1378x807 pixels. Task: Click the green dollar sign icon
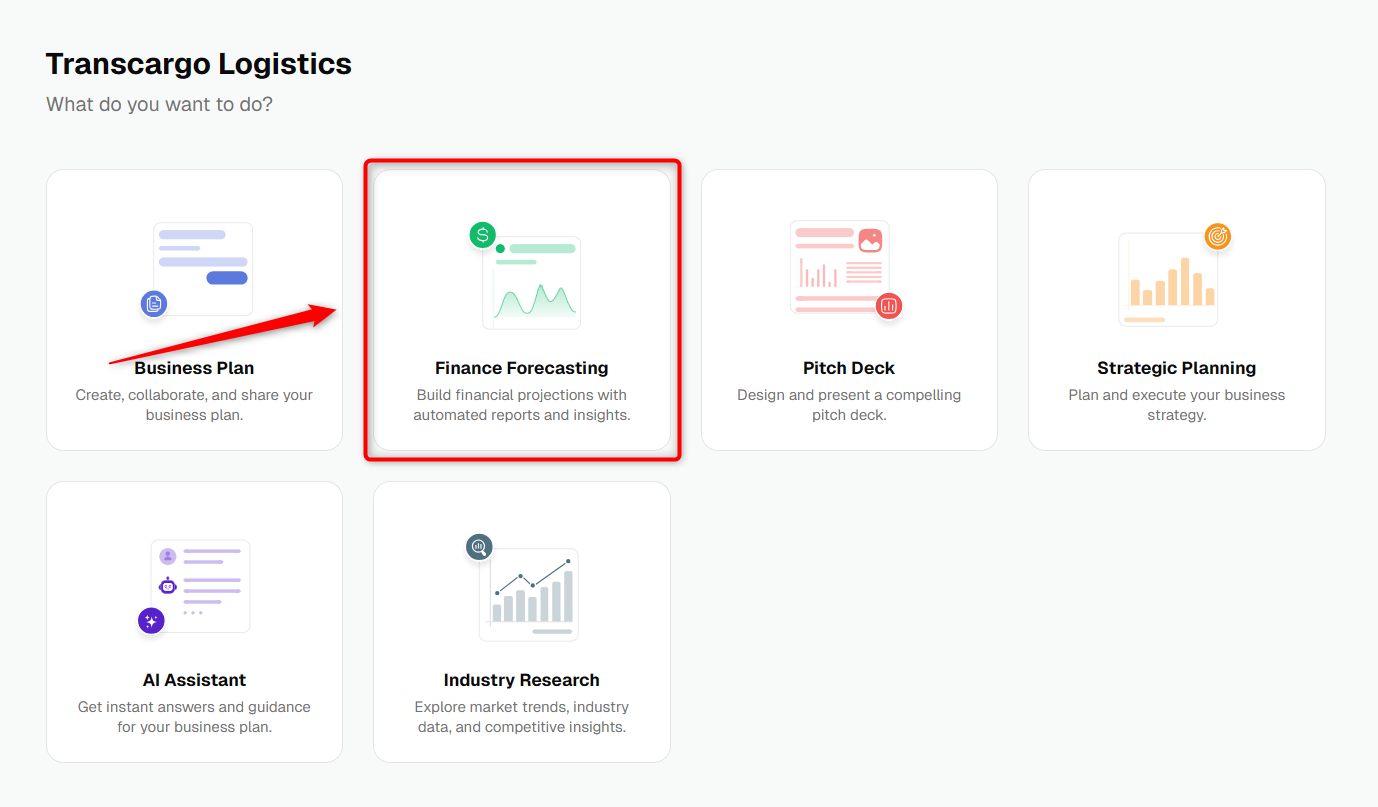483,235
